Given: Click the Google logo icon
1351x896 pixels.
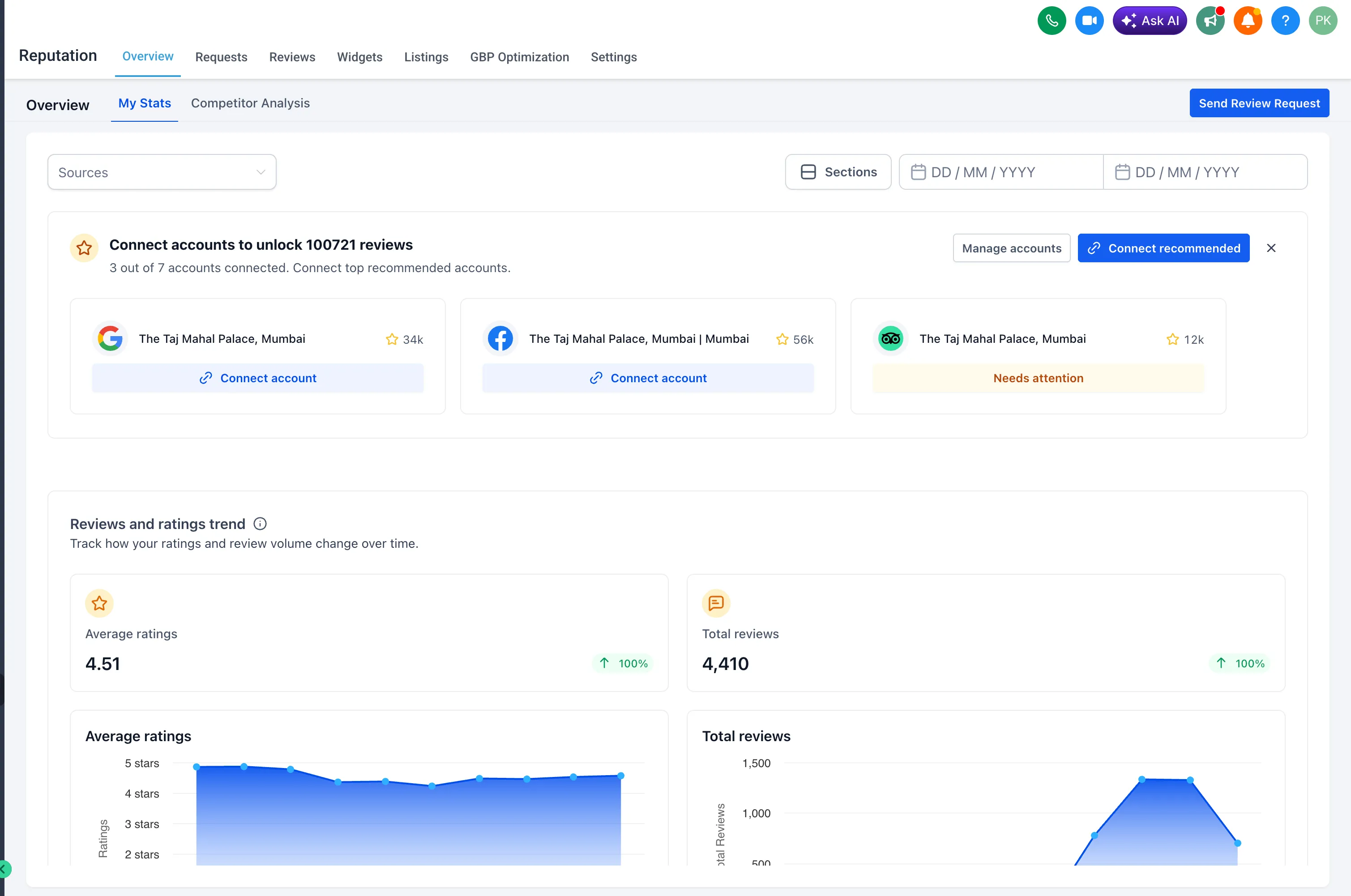Looking at the screenshot, I should pyautogui.click(x=110, y=338).
